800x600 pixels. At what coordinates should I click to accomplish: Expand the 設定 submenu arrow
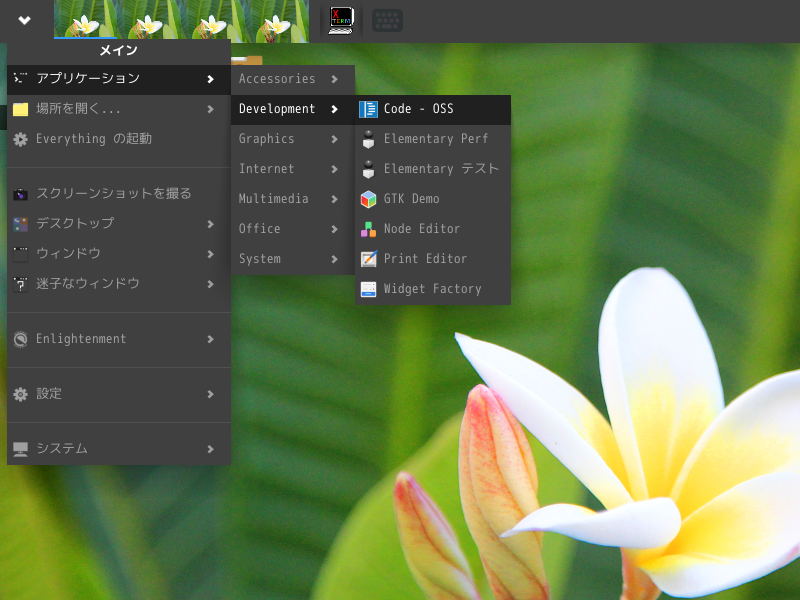click(x=210, y=394)
